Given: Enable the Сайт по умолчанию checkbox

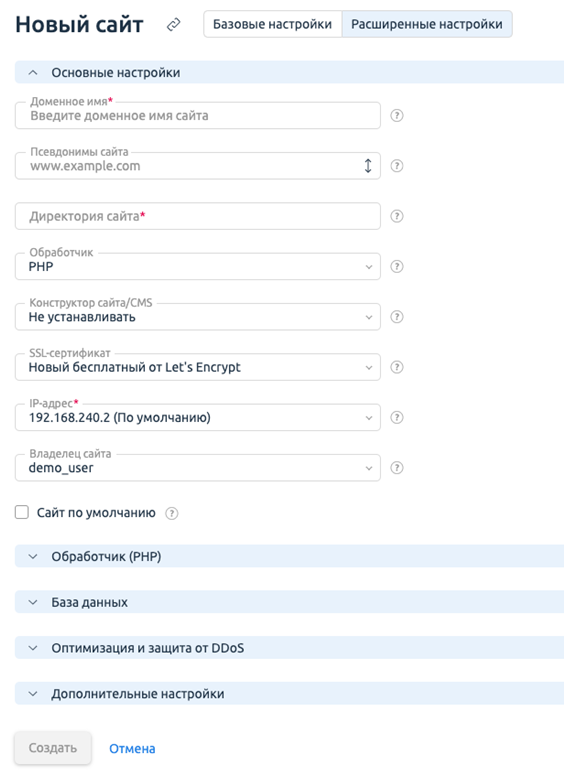Looking at the screenshot, I should [x=22, y=513].
